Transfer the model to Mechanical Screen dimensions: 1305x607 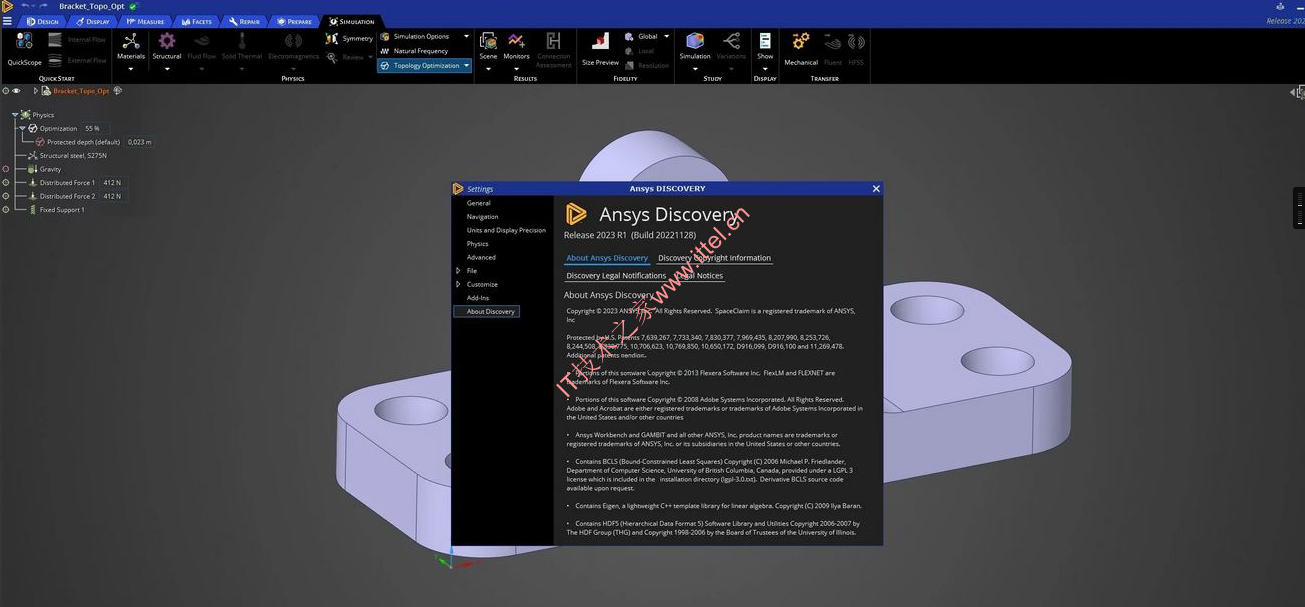coord(801,49)
